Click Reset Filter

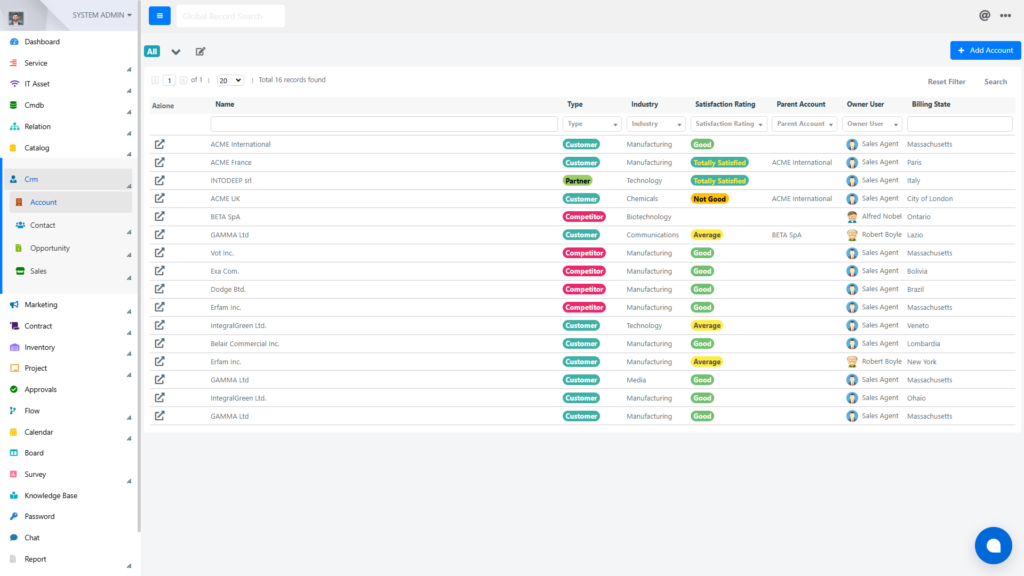click(x=946, y=82)
